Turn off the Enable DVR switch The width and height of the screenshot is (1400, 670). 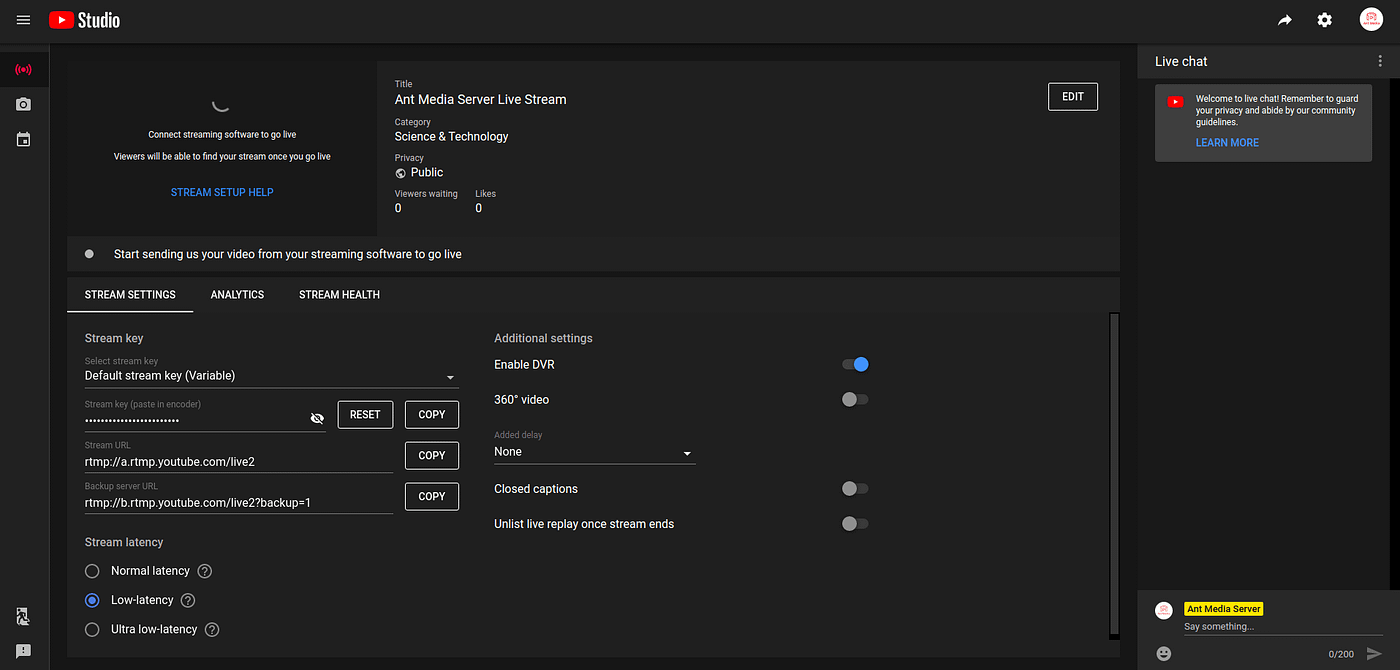pyautogui.click(x=855, y=365)
